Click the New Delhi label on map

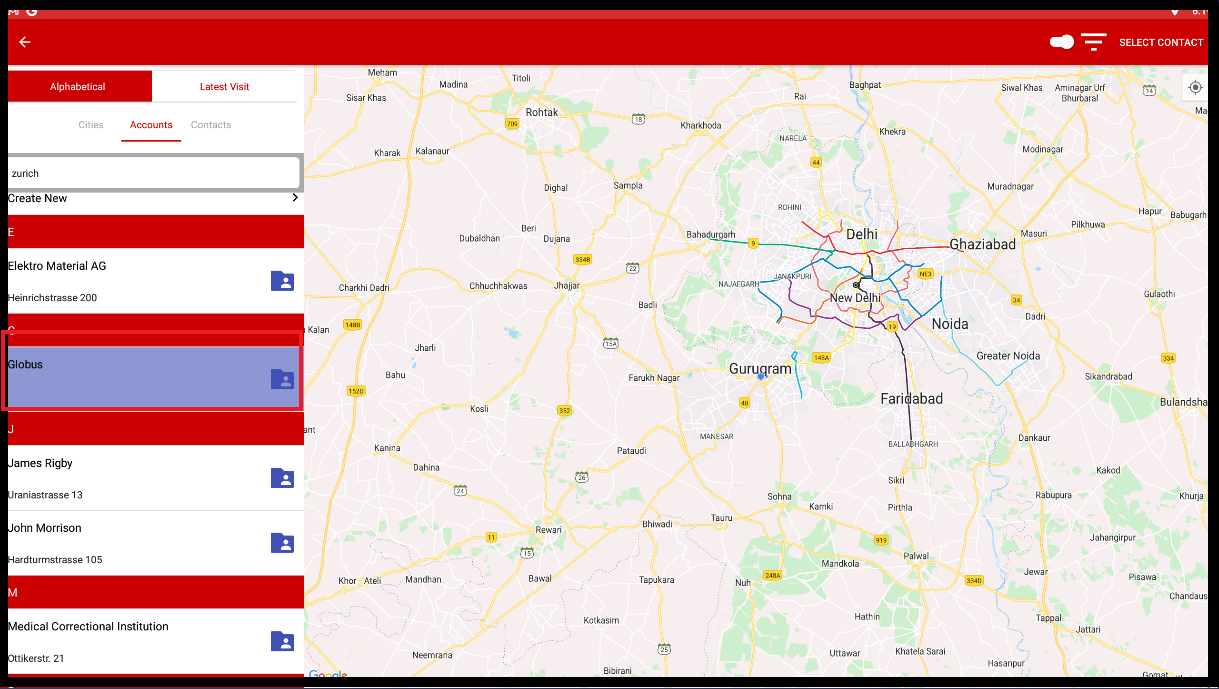click(855, 298)
